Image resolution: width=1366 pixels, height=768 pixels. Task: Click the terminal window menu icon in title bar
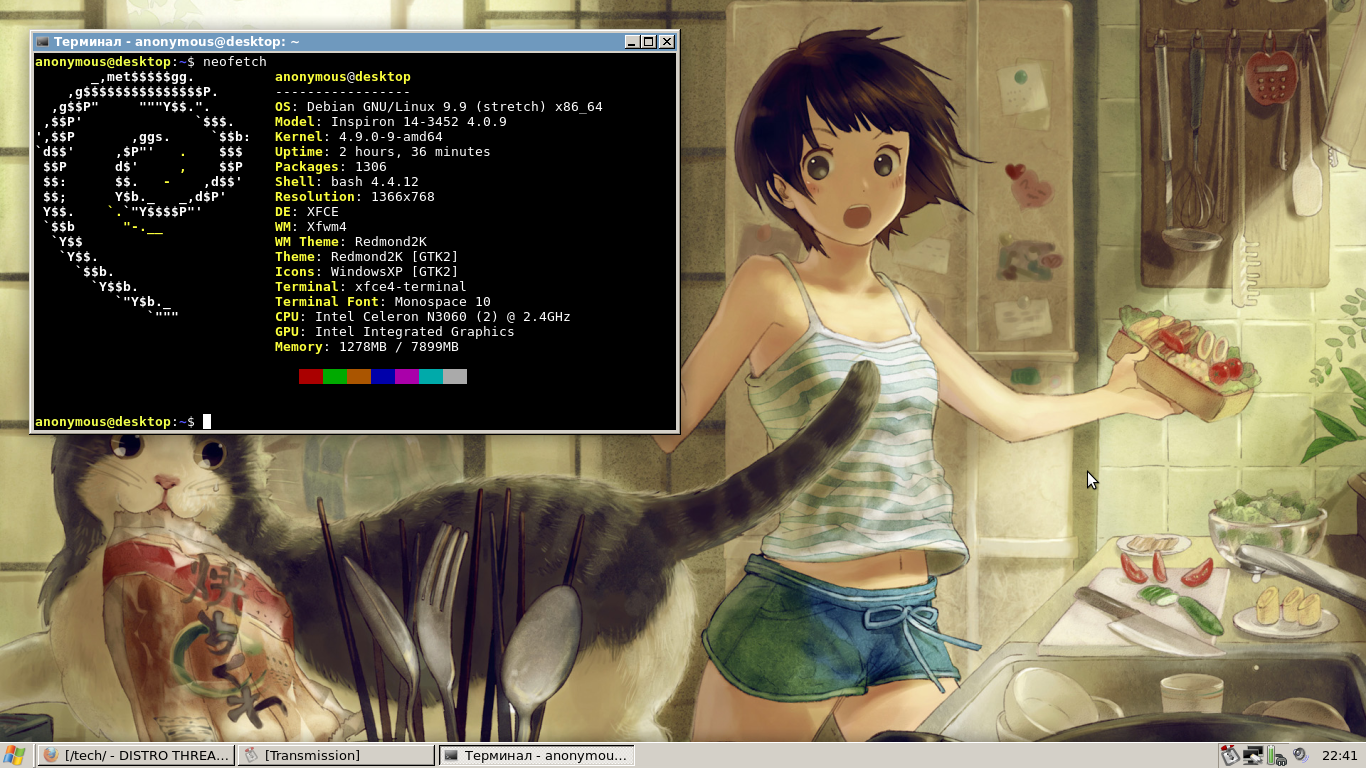(x=42, y=42)
